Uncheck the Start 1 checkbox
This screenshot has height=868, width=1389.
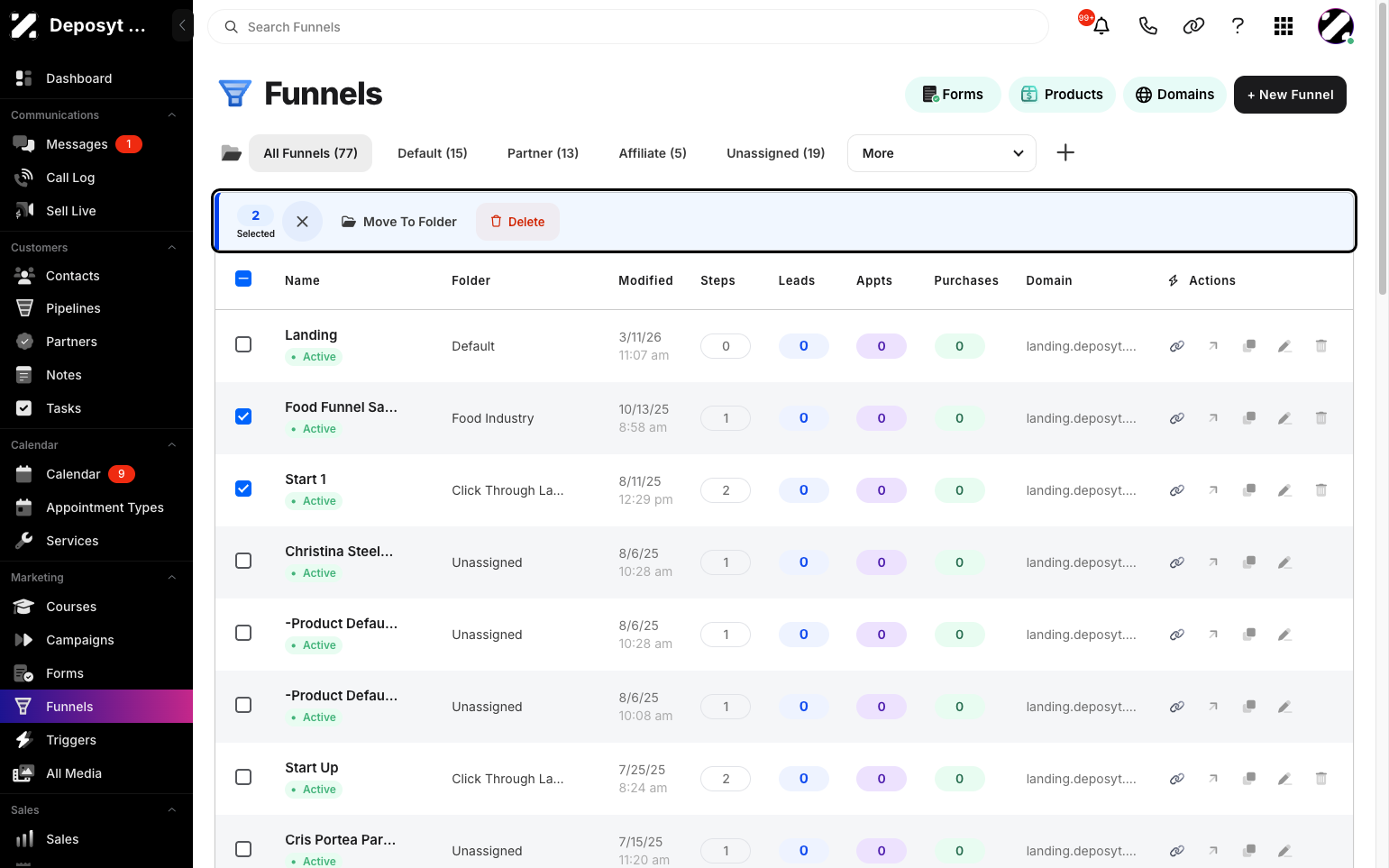coord(243,489)
